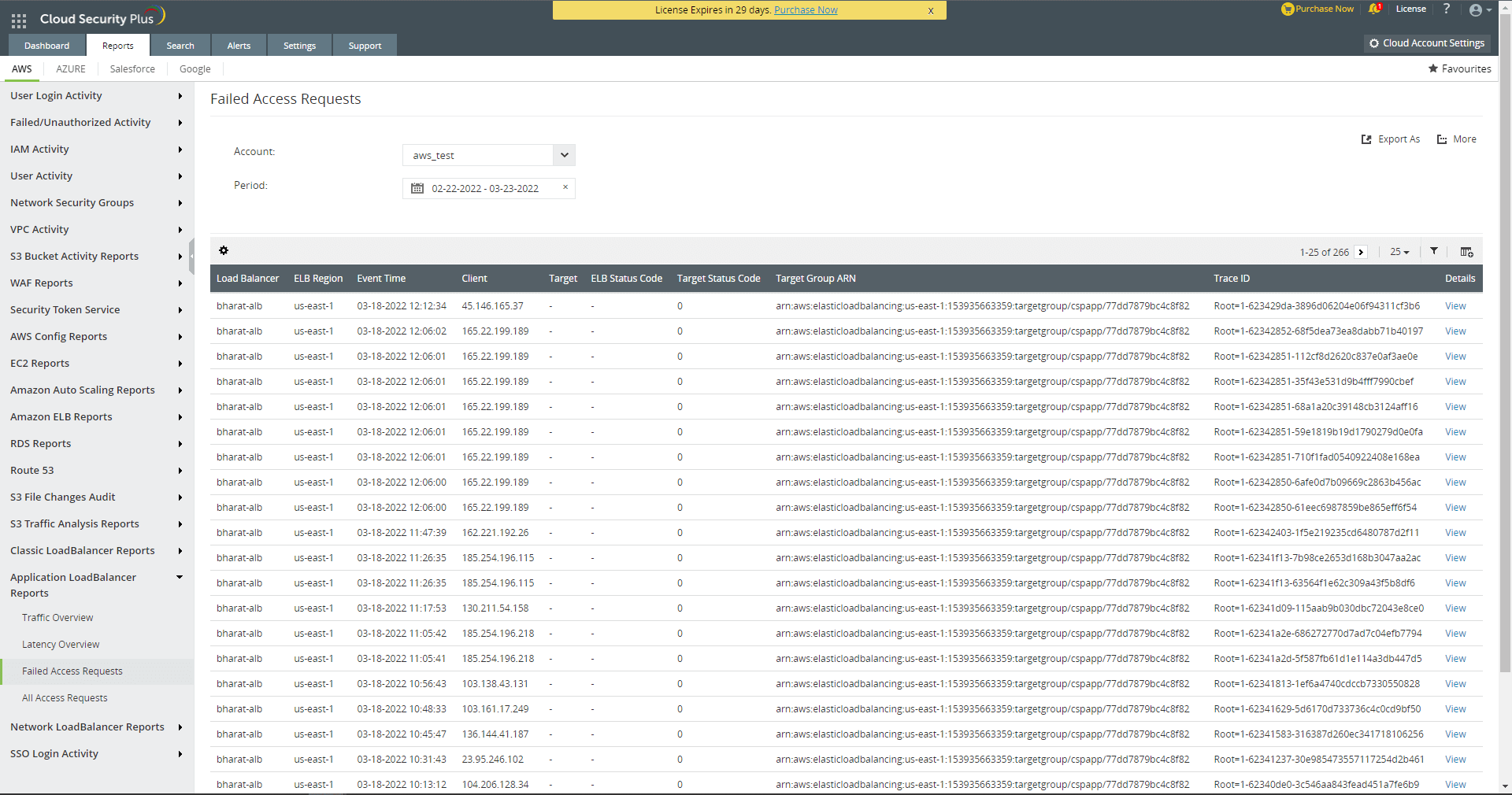The width and height of the screenshot is (1512, 795).
Task: Click the More options icon
Action: point(1442,139)
